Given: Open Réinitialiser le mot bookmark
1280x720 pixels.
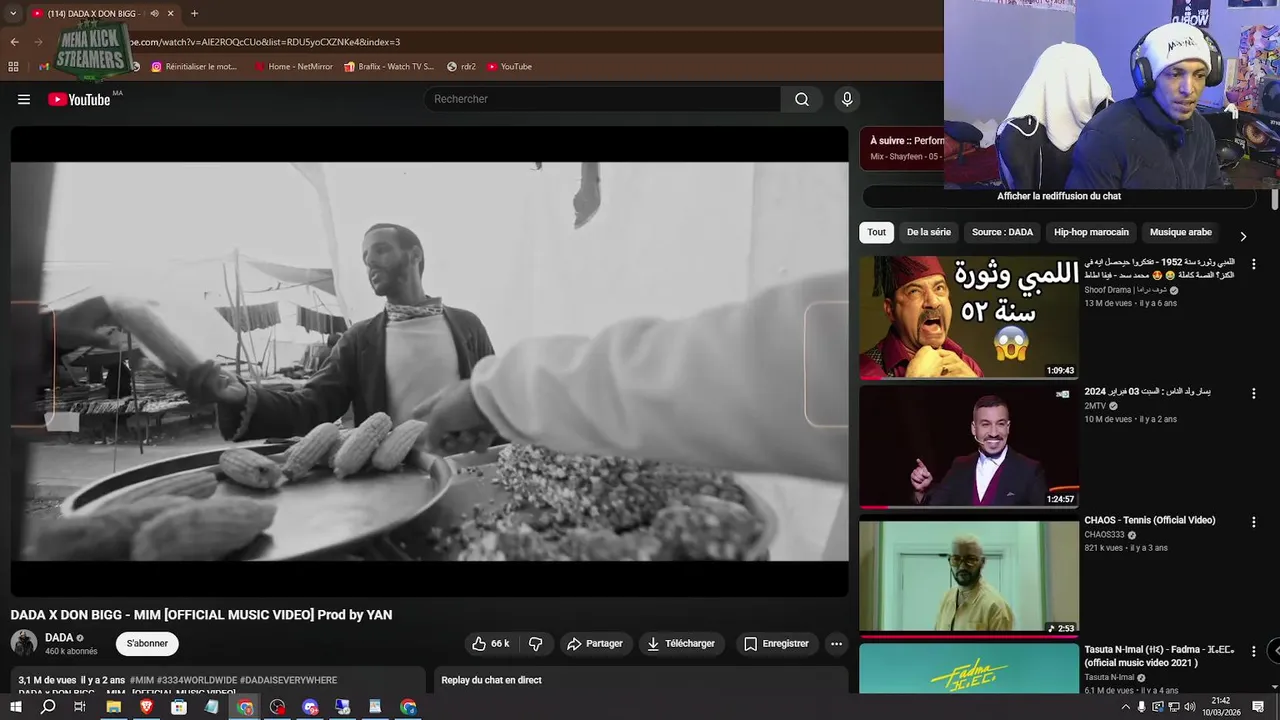Looking at the screenshot, I should pyautogui.click(x=194, y=67).
